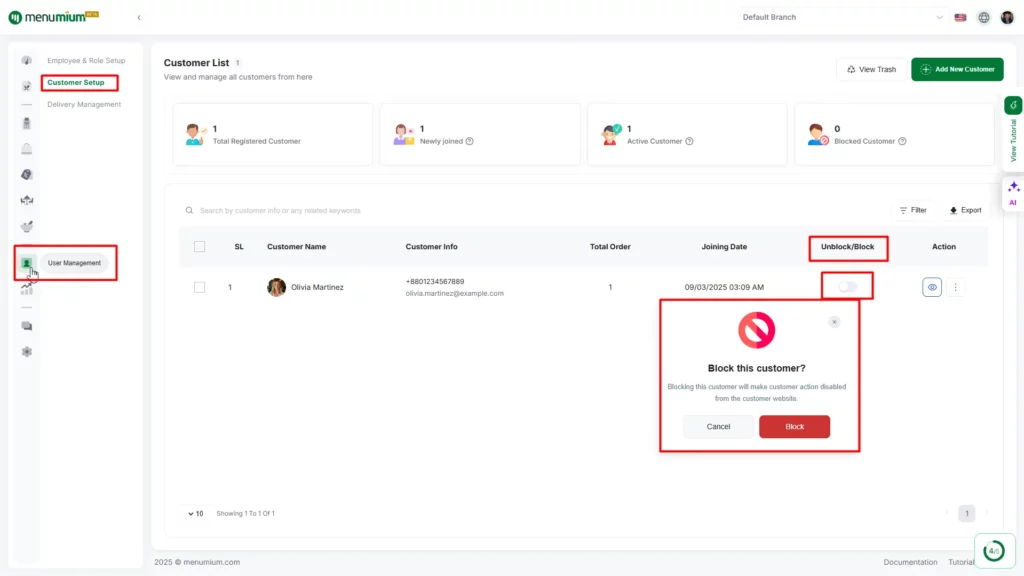
Task: Open the user profile avatar
Action: point(1007,18)
